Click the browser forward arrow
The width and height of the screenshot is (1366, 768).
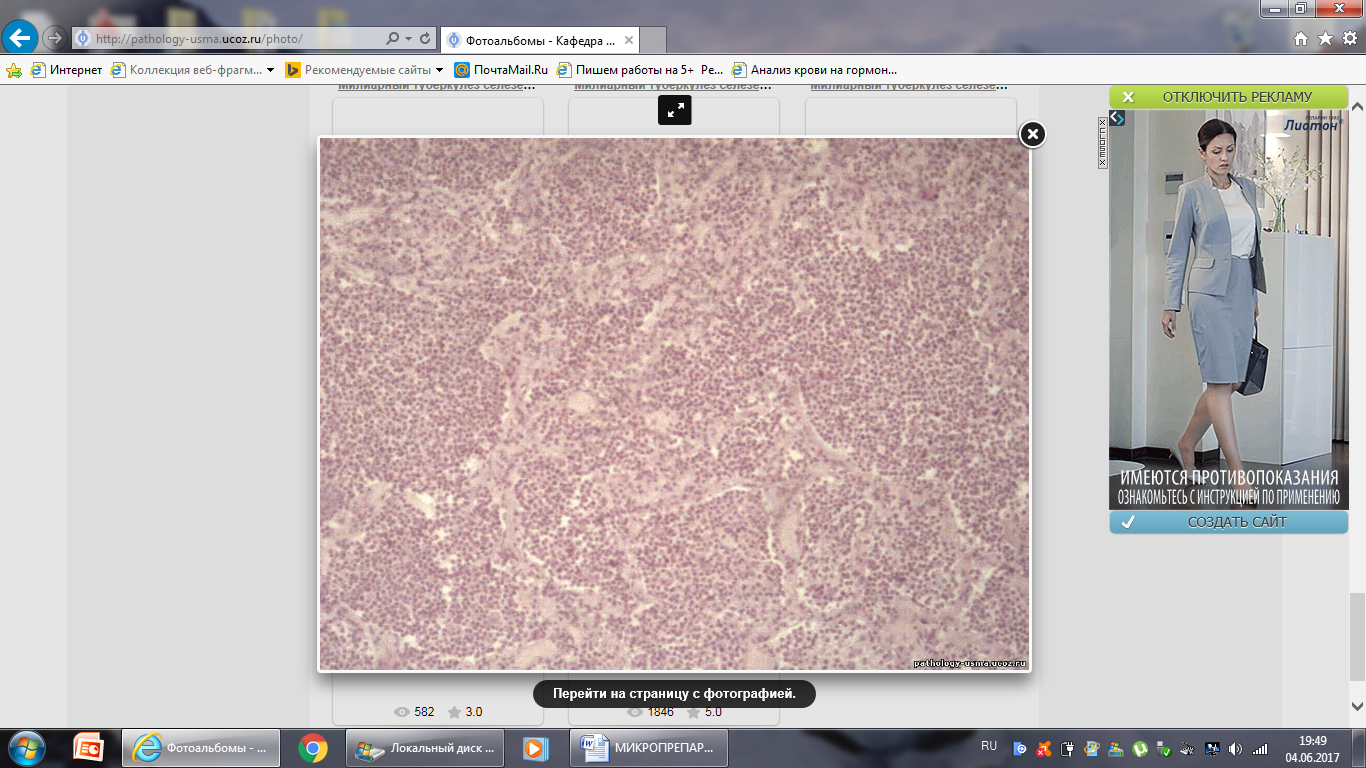[54, 38]
